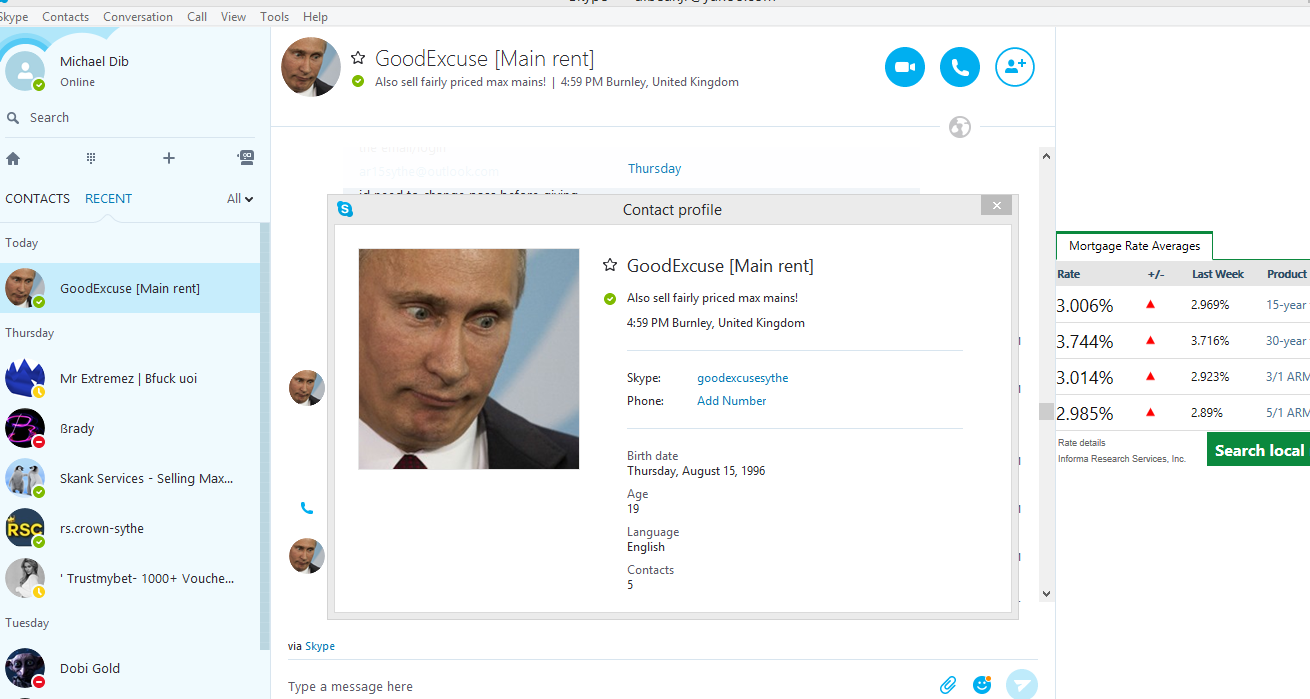The image size is (1310, 699).
Task: Click the plus new conversation icon
Action: [169, 158]
